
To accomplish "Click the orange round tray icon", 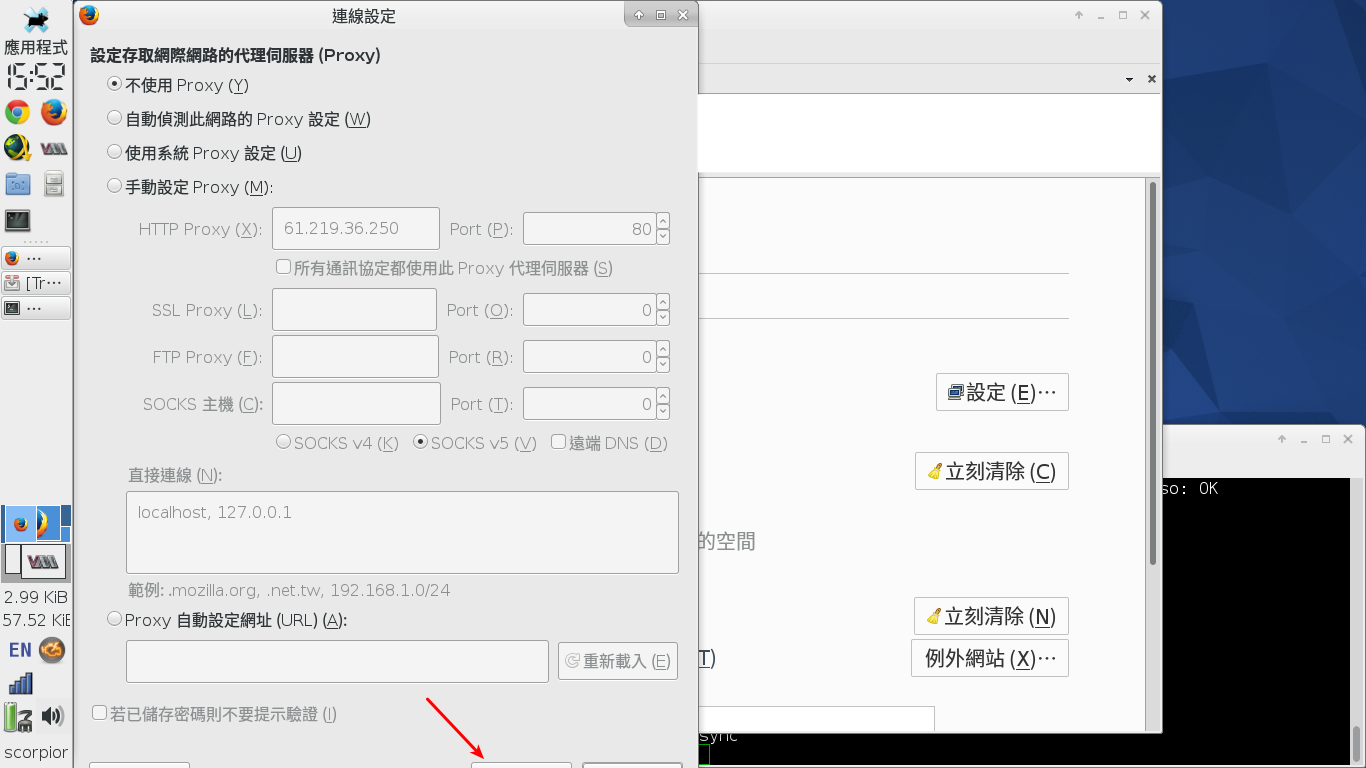I will coord(52,650).
